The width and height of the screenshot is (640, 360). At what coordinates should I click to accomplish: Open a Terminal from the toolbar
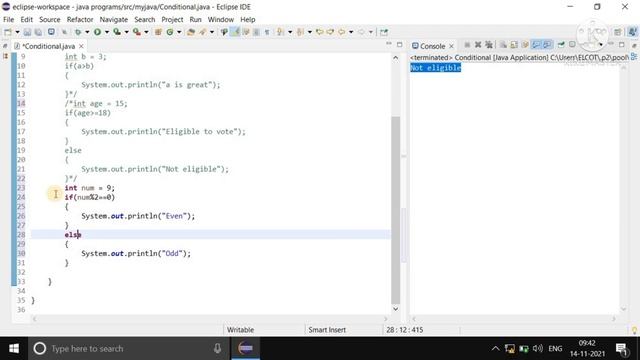[x=51, y=32]
